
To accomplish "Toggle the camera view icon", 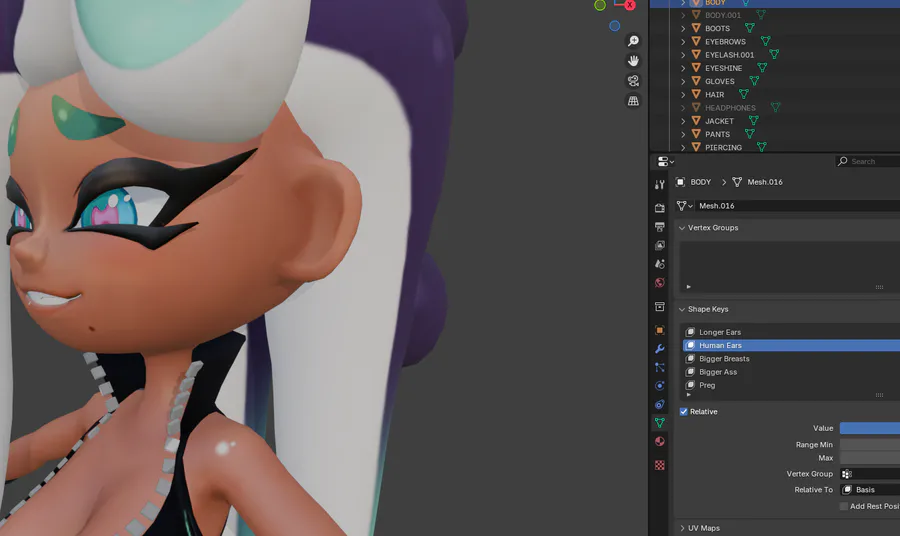I will tap(633, 81).
